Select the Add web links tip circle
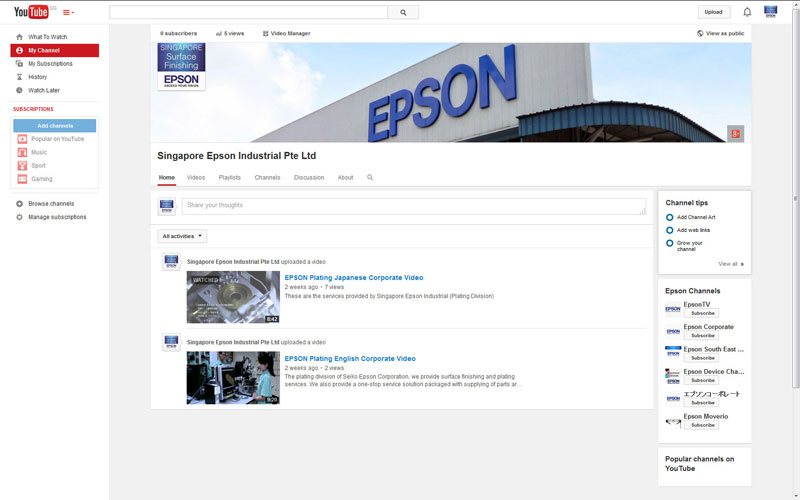 [x=669, y=230]
